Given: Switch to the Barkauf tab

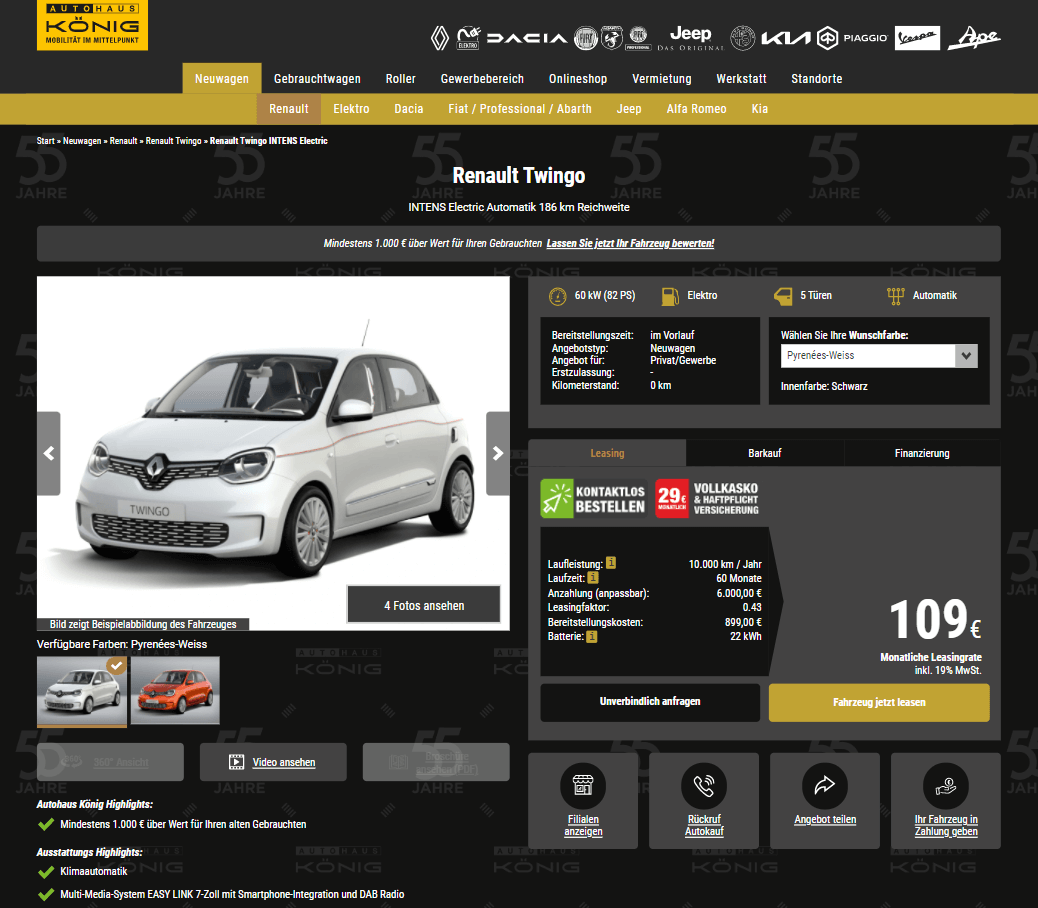Looking at the screenshot, I should pos(765,453).
